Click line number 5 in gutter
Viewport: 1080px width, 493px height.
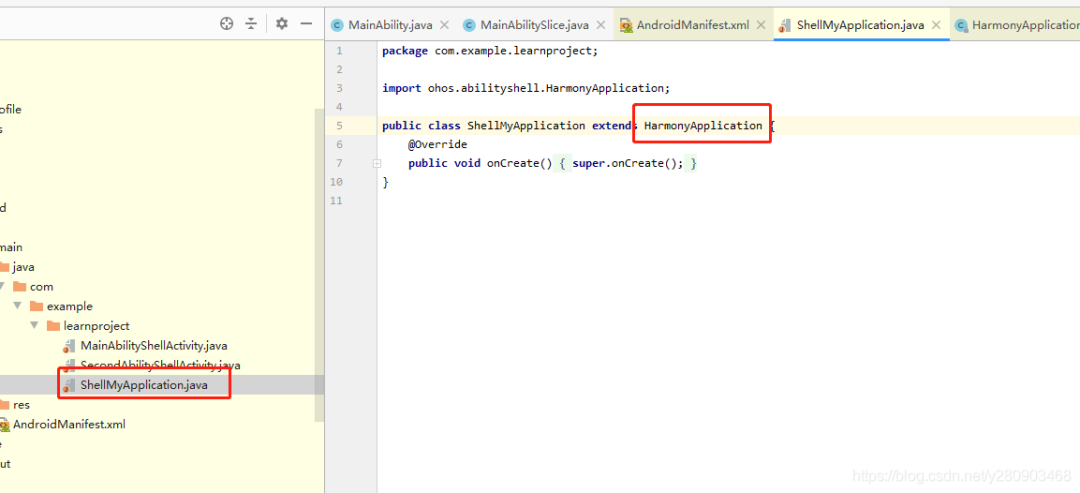[x=339, y=125]
